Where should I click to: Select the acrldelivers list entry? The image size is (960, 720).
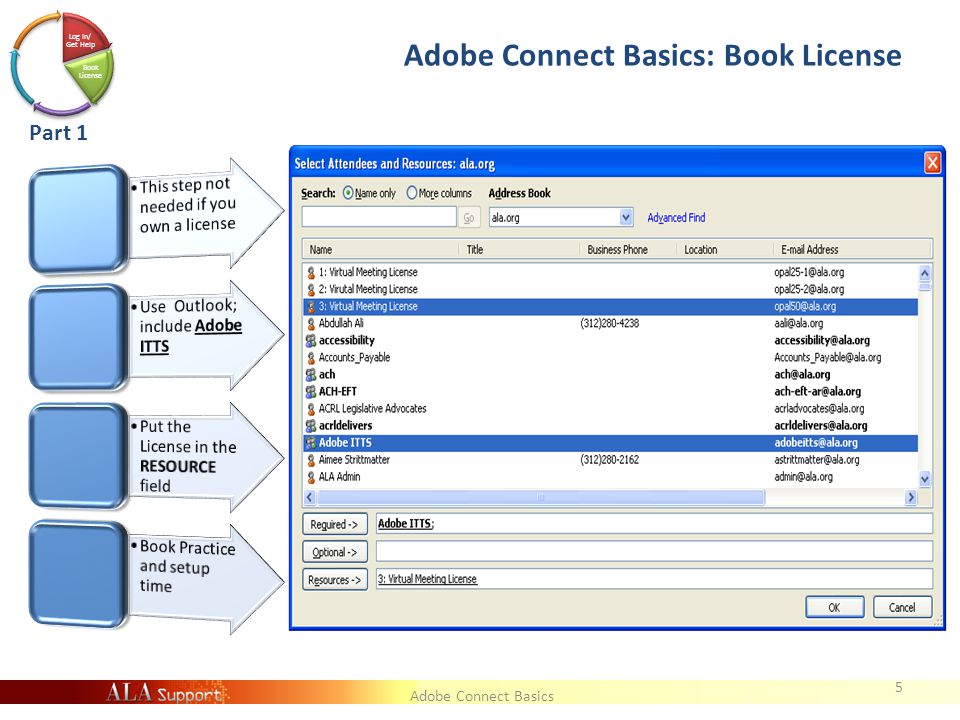coord(345,426)
